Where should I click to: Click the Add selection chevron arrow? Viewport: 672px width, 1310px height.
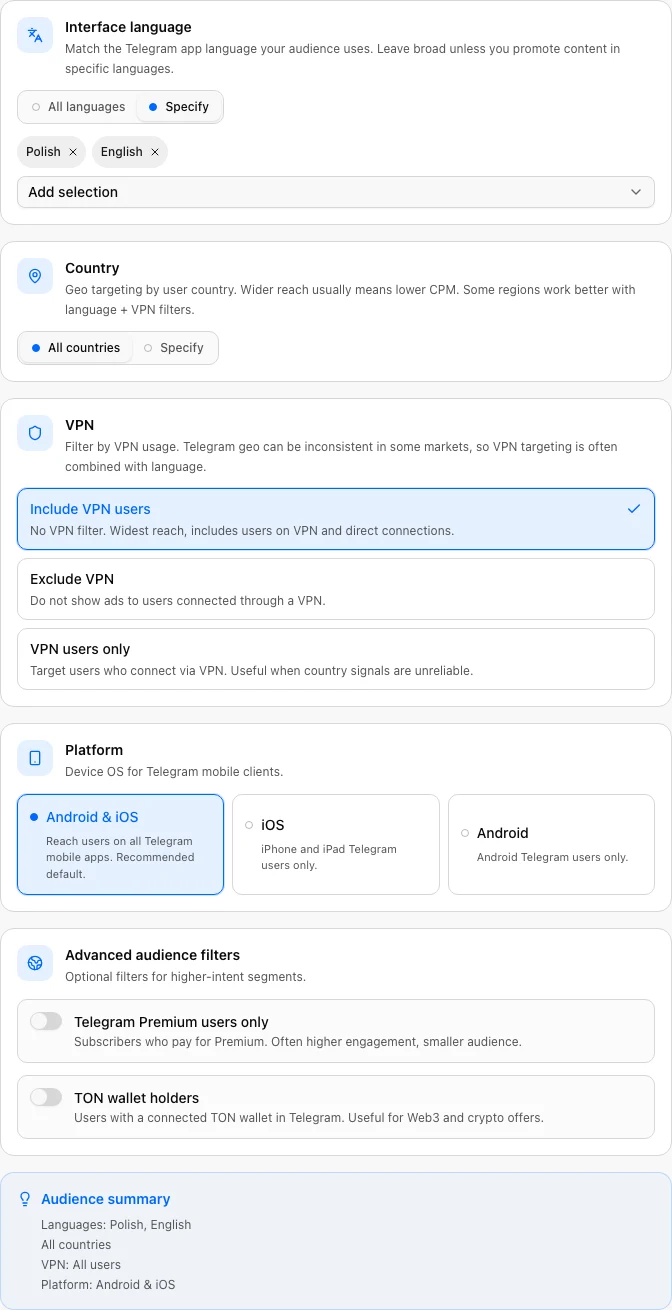tap(636, 192)
